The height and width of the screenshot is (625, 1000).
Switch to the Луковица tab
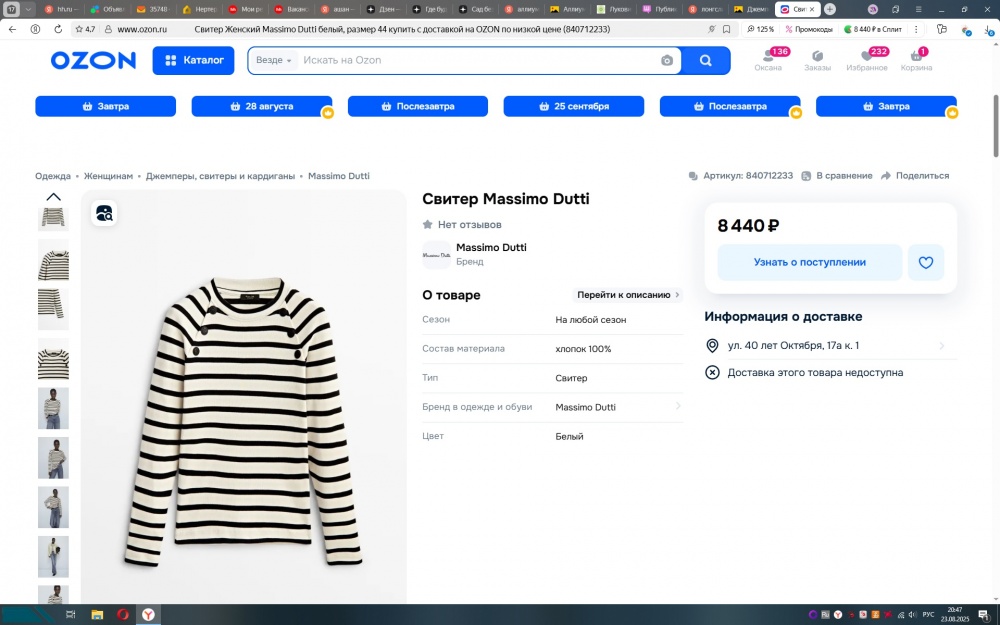point(613,10)
